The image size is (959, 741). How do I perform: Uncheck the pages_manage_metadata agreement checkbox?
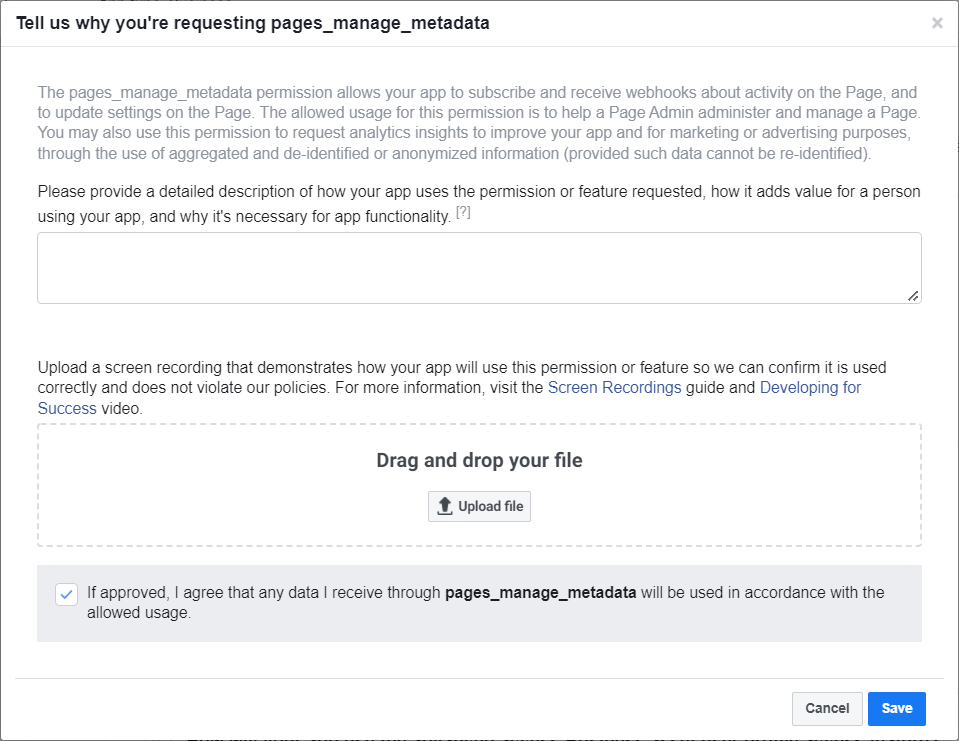coord(66,594)
